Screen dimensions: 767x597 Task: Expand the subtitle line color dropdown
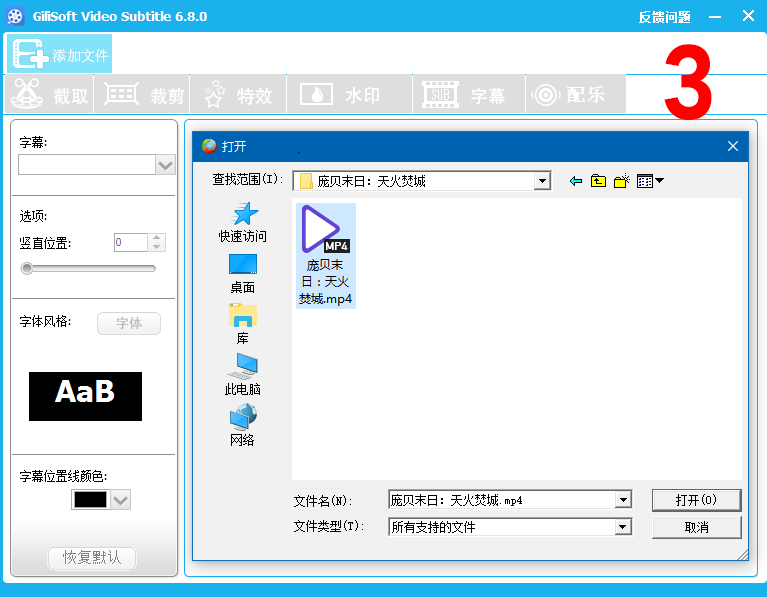pos(120,500)
